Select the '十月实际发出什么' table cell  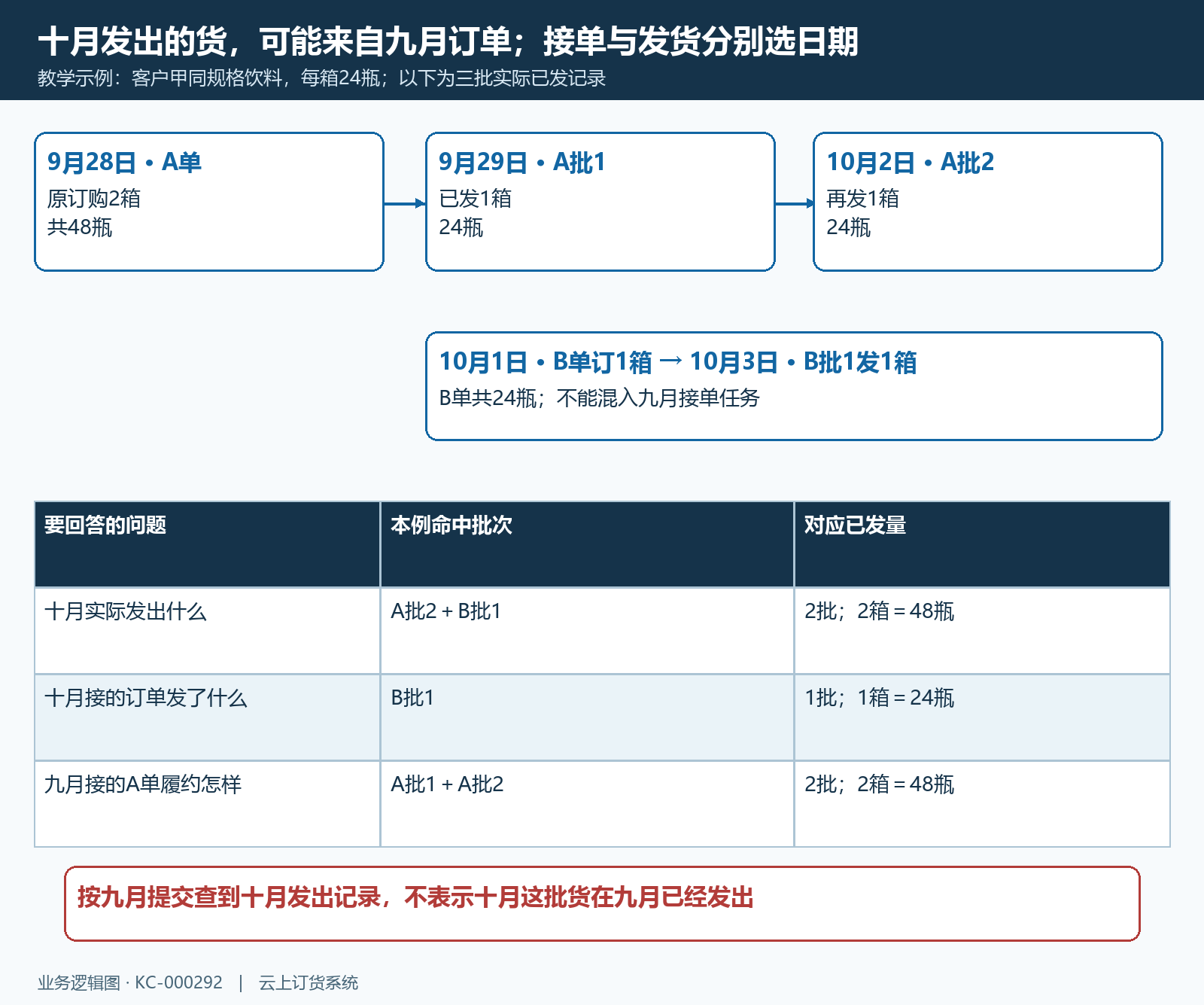[207, 631]
